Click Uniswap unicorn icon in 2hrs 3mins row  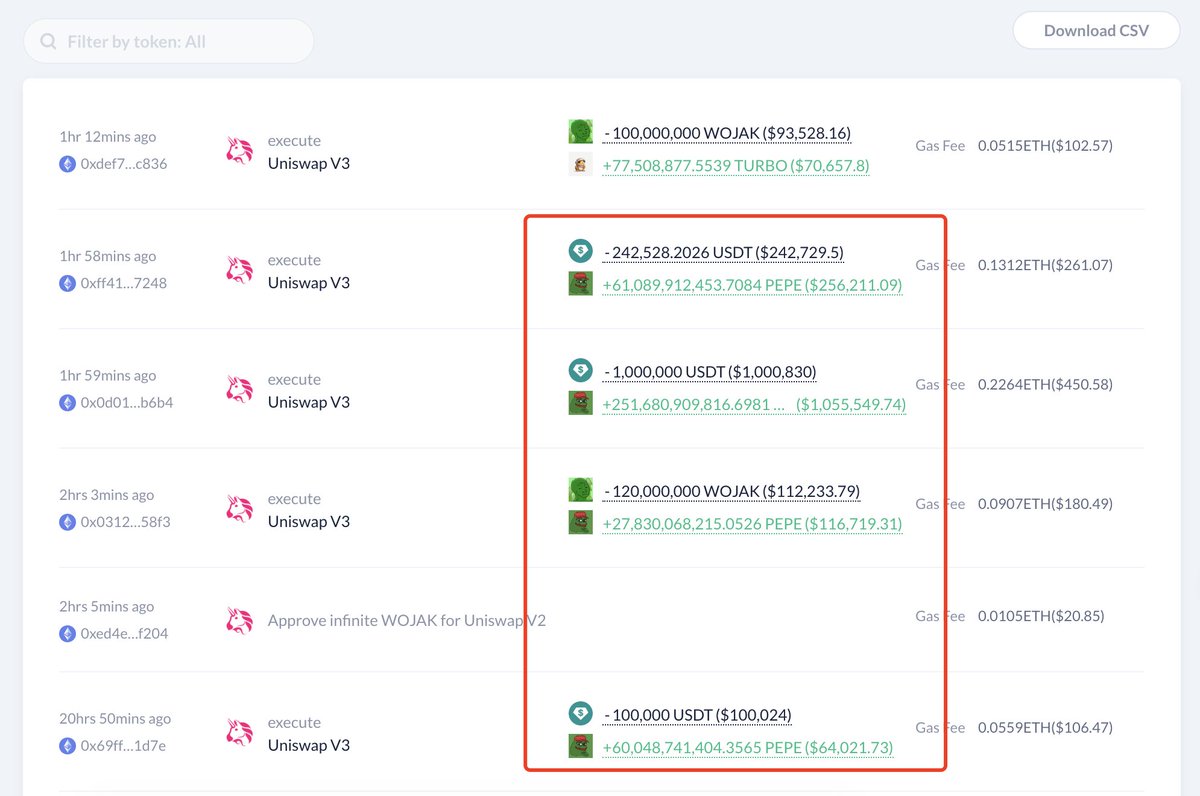tap(239, 510)
